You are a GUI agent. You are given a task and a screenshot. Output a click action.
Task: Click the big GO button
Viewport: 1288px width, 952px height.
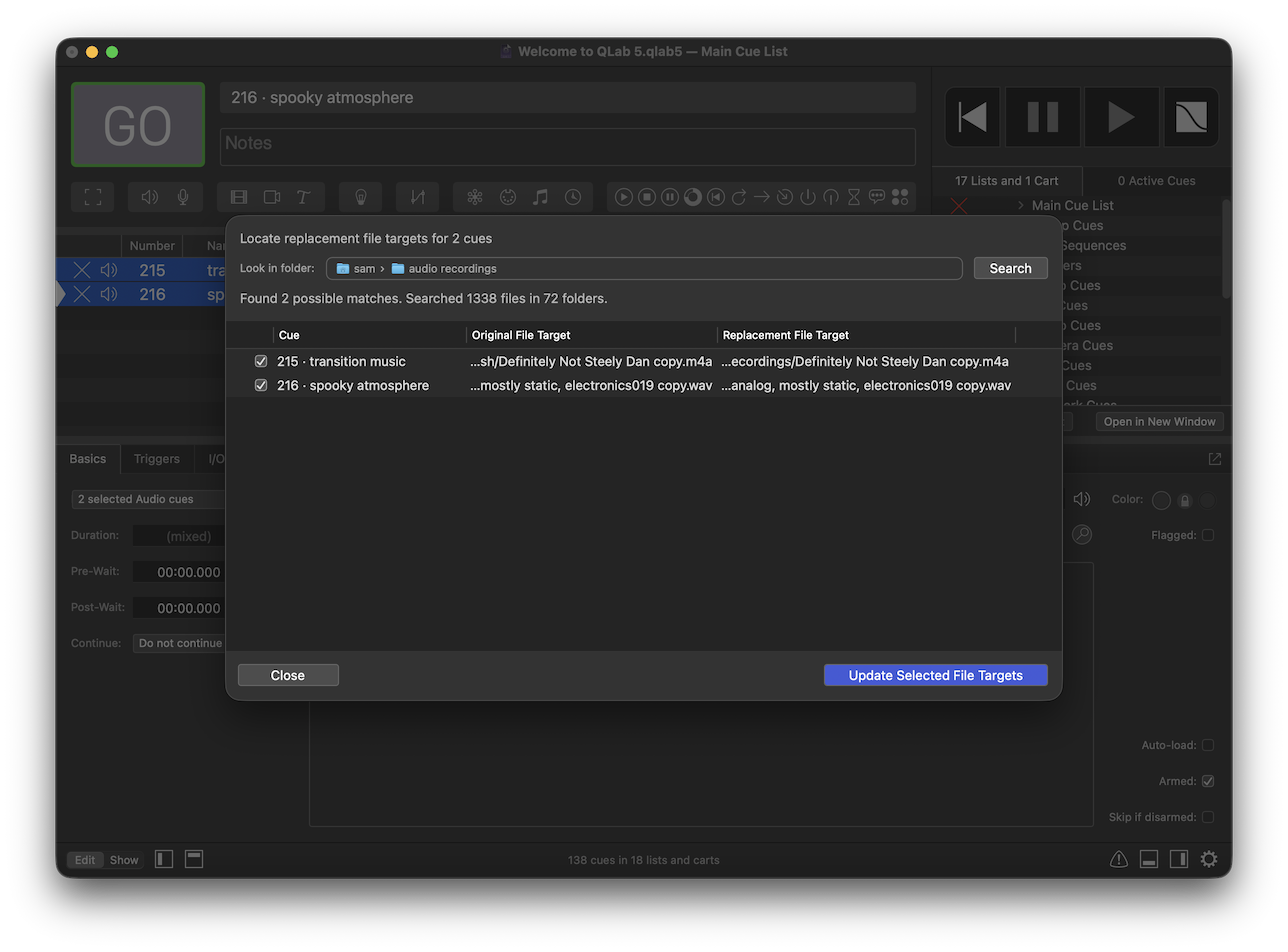[138, 125]
